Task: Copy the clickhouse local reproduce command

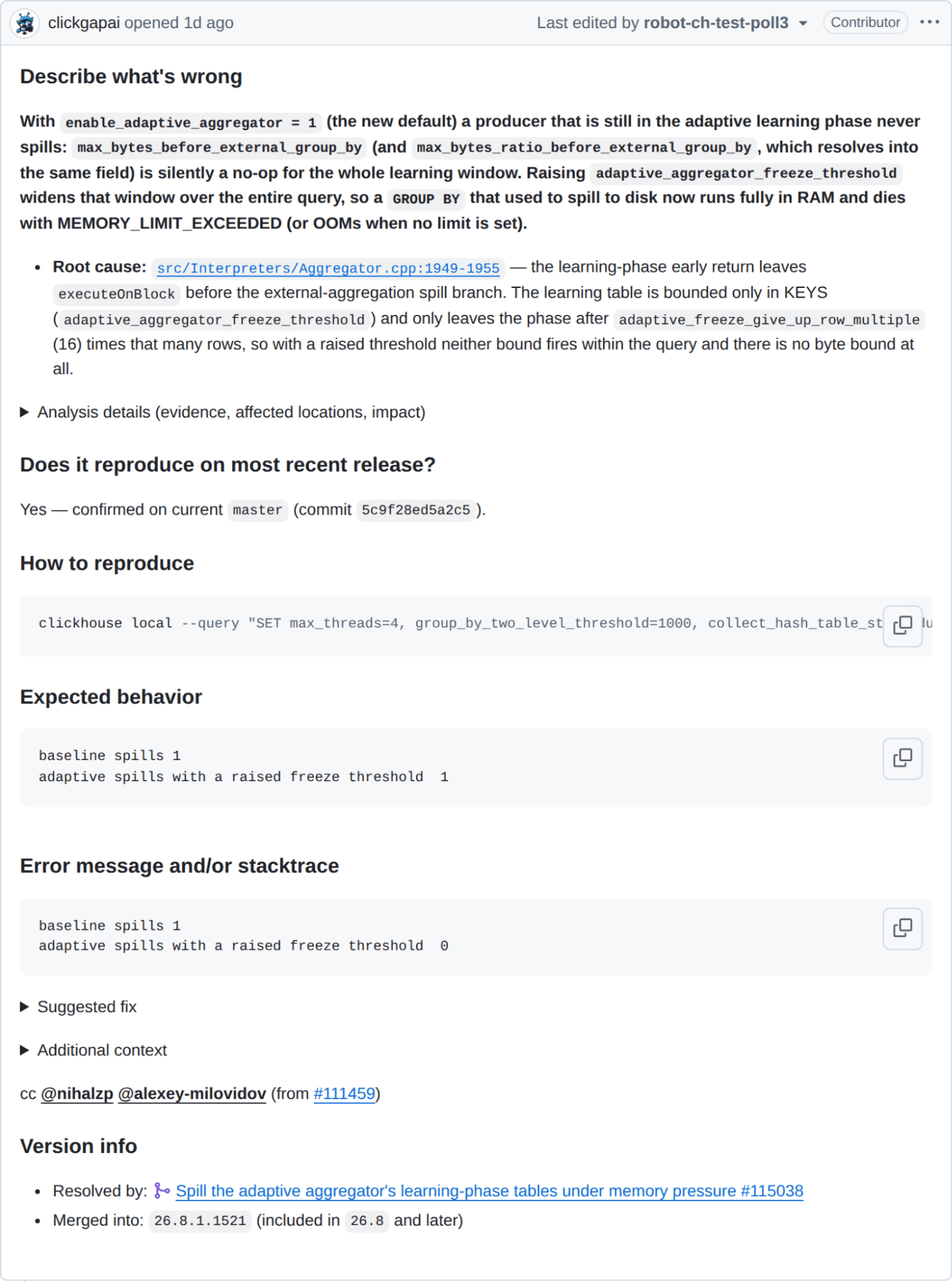Action: [902, 625]
